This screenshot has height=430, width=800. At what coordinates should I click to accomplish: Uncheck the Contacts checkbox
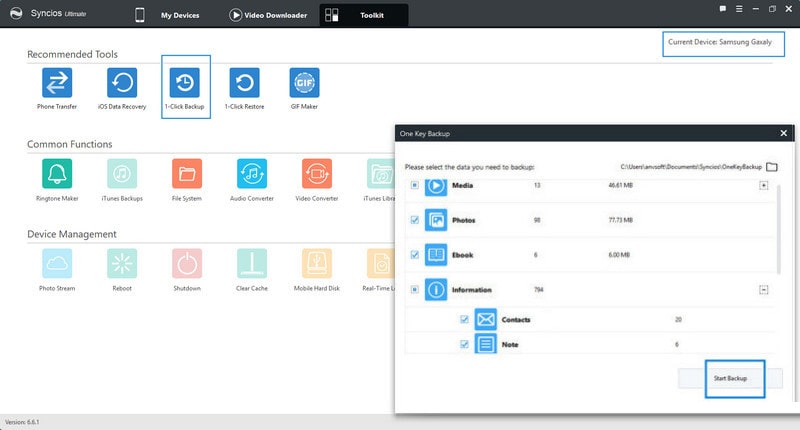click(x=464, y=319)
